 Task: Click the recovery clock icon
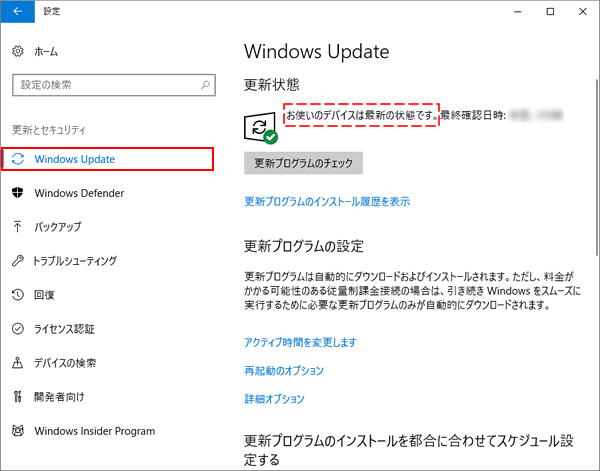click(x=18, y=295)
